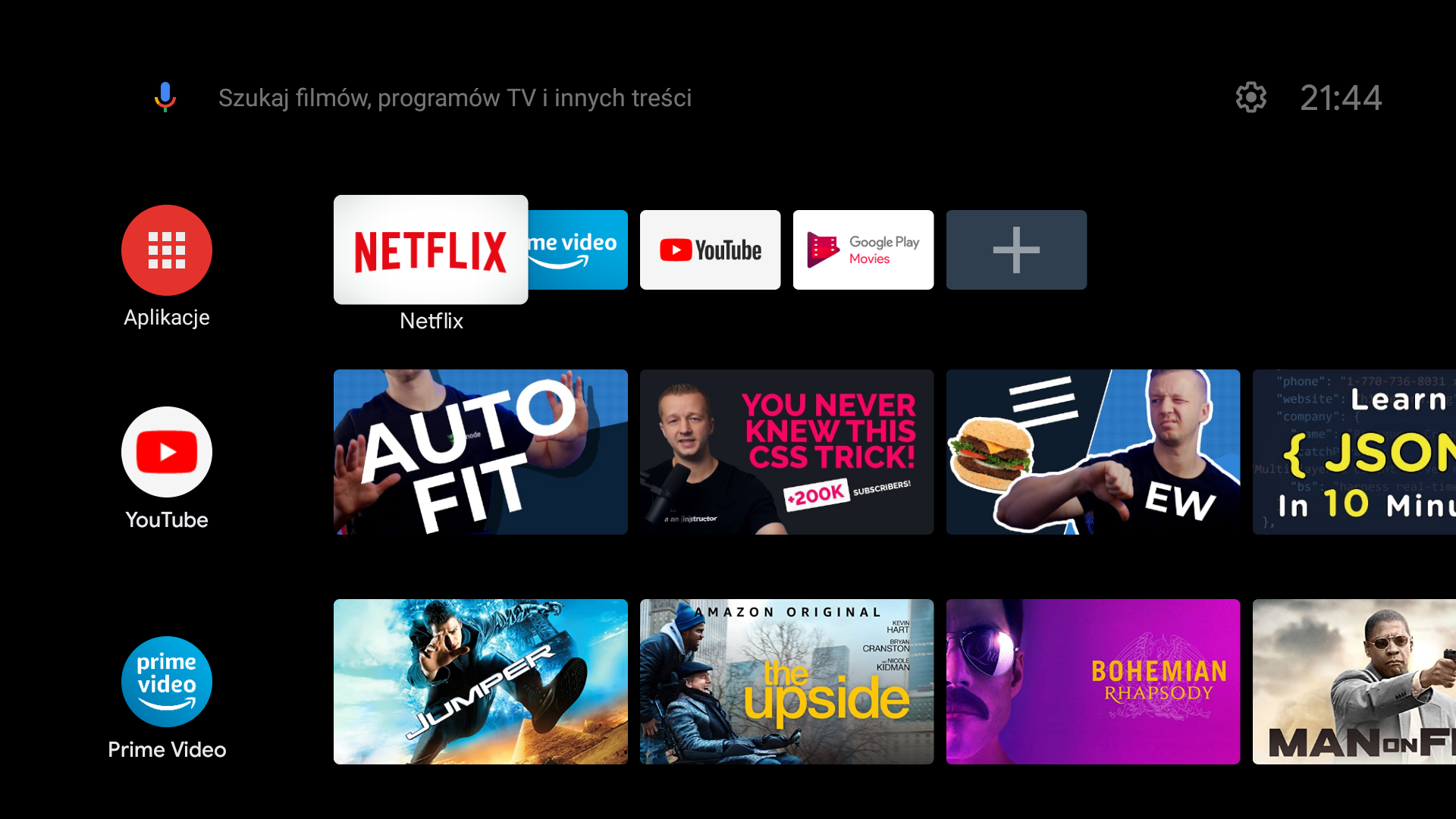Image resolution: width=1456 pixels, height=819 pixels.
Task: Open Google Play Movies app
Action: click(863, 250)
